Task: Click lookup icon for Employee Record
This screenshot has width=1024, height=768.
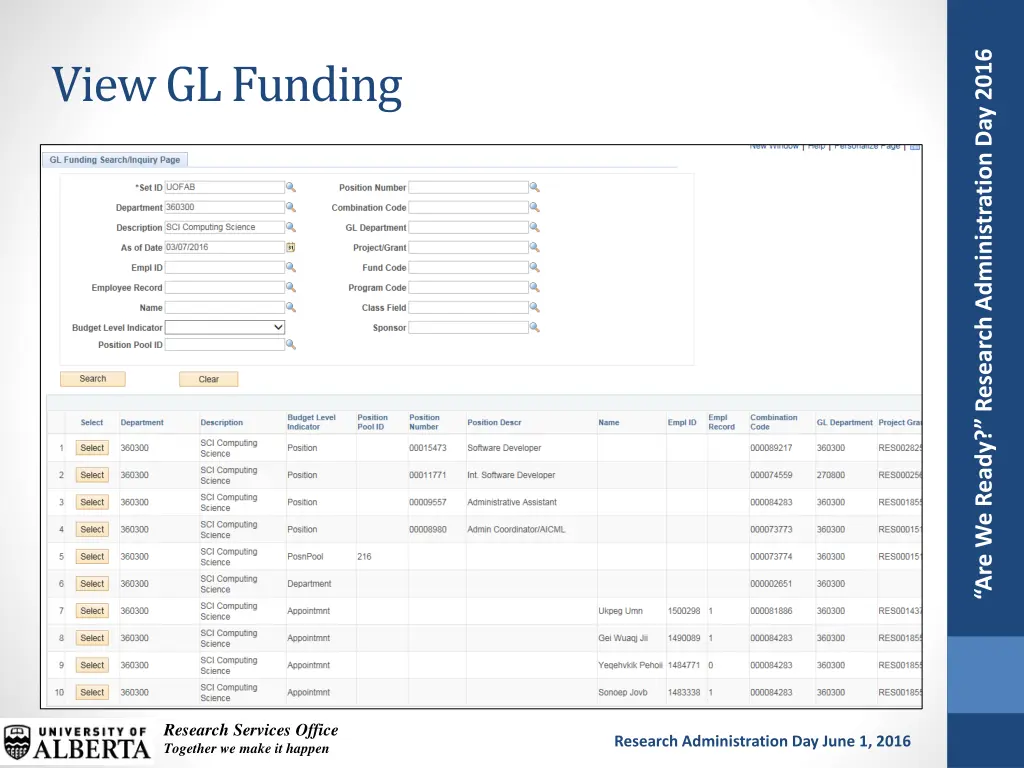Action: tap(291, 287)
